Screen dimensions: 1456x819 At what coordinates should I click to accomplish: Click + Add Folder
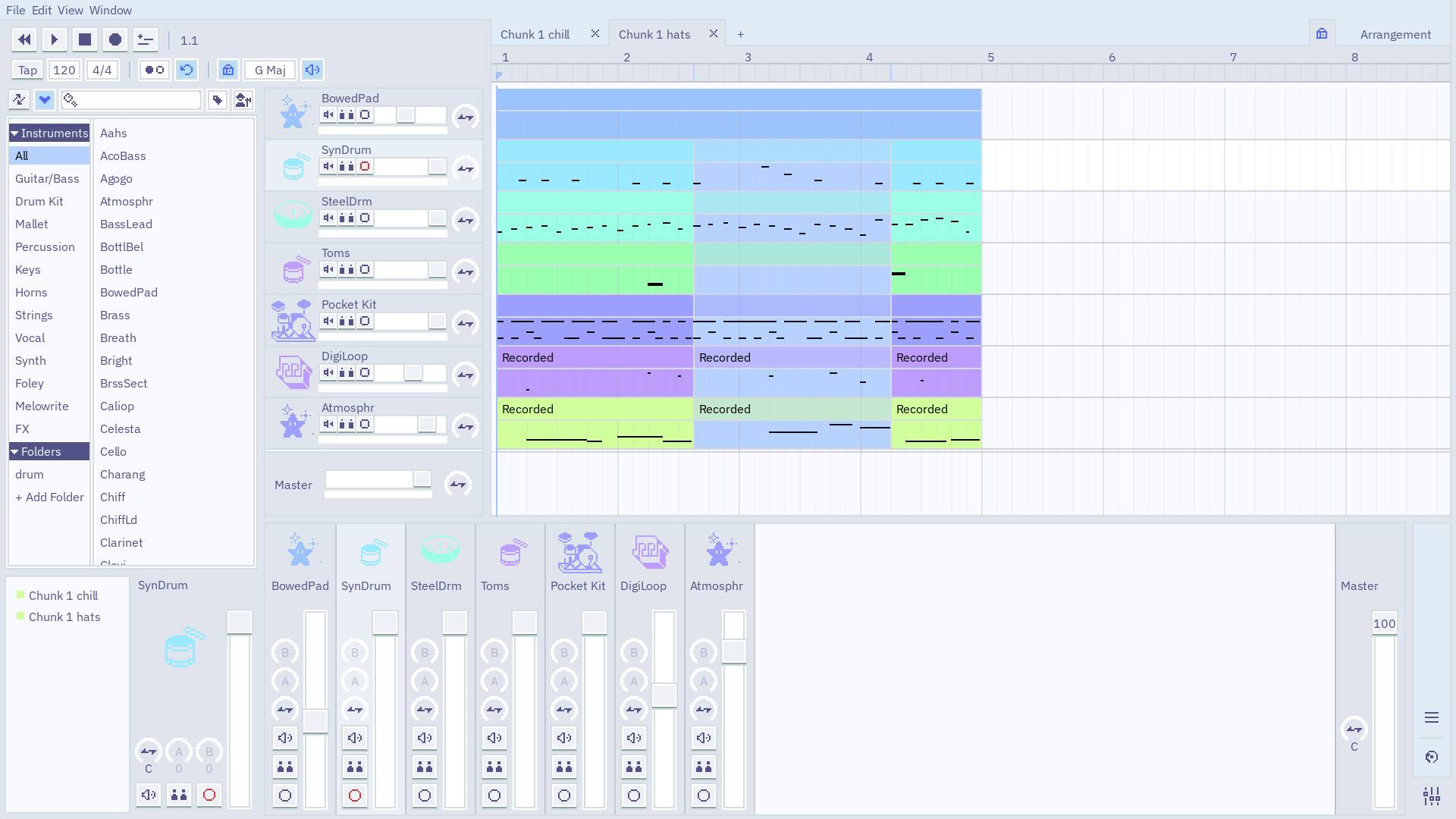[x=49, y=497]
